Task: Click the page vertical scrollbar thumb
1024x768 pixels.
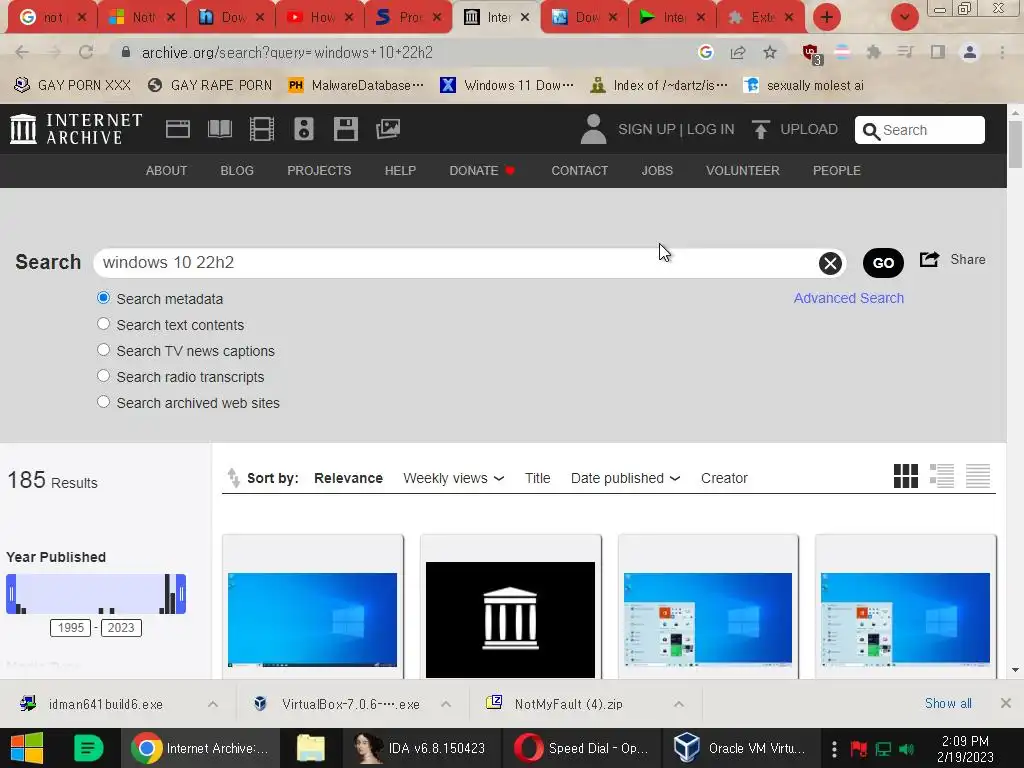Action: coord(1015,144)
